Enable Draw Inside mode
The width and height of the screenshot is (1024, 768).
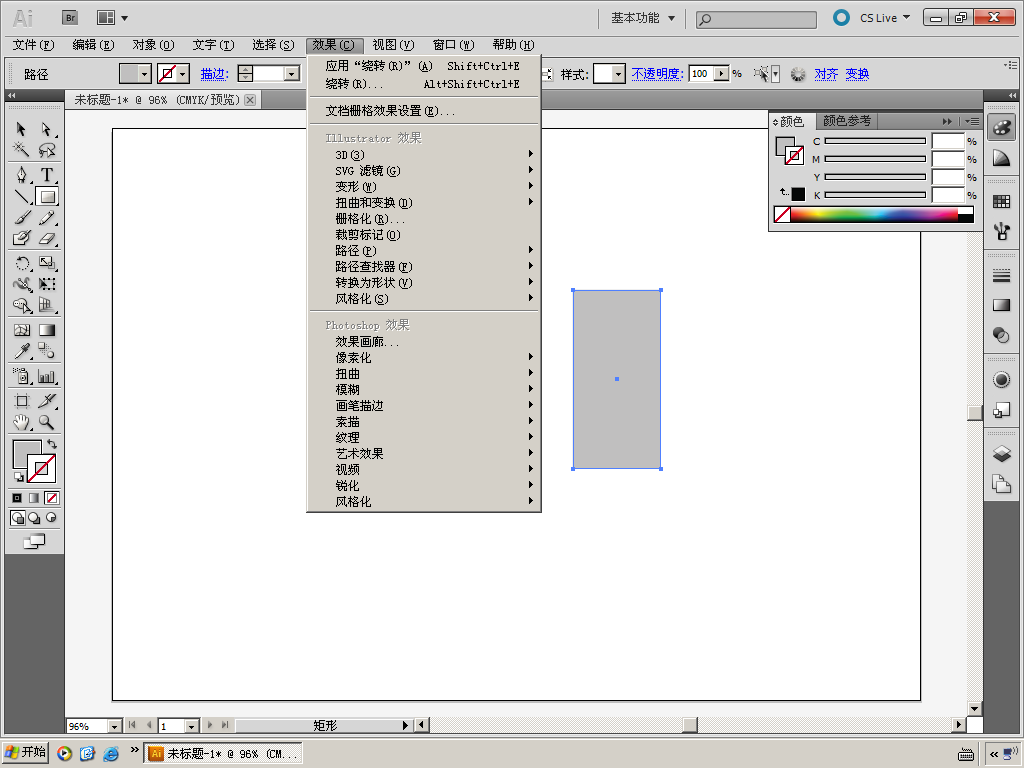[51, 518]
